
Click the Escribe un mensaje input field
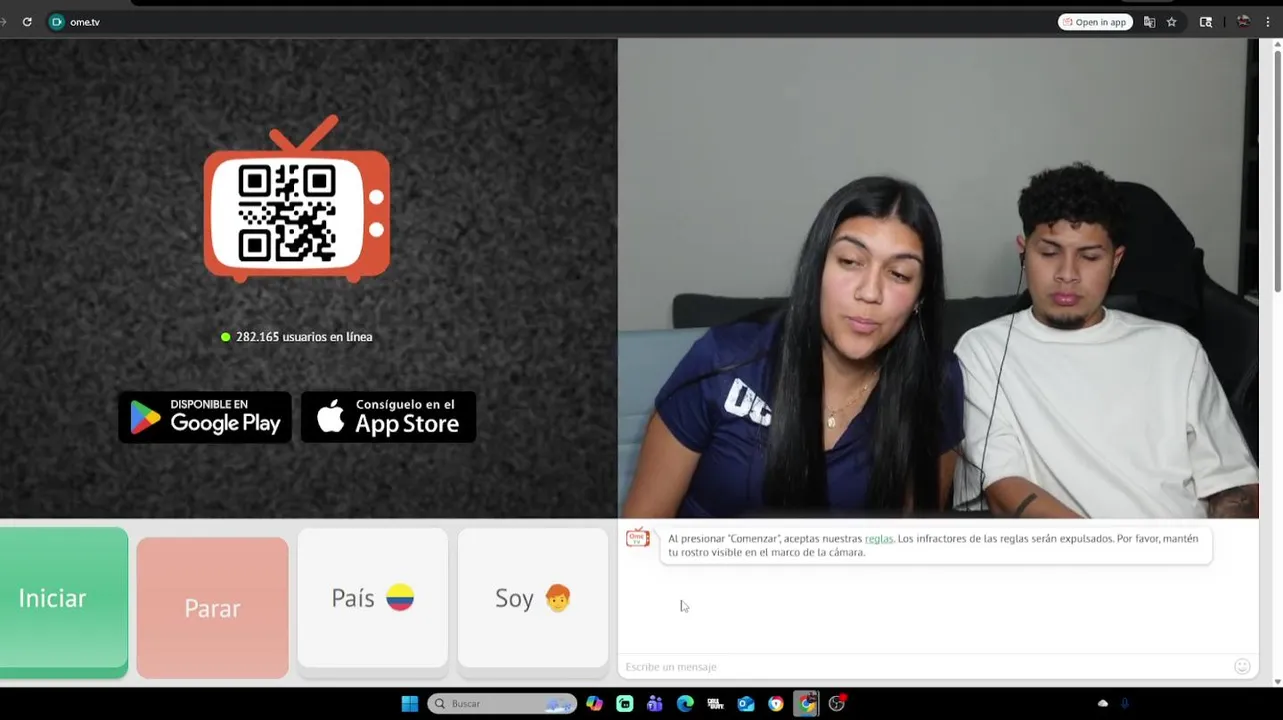[x=925, y=667]
